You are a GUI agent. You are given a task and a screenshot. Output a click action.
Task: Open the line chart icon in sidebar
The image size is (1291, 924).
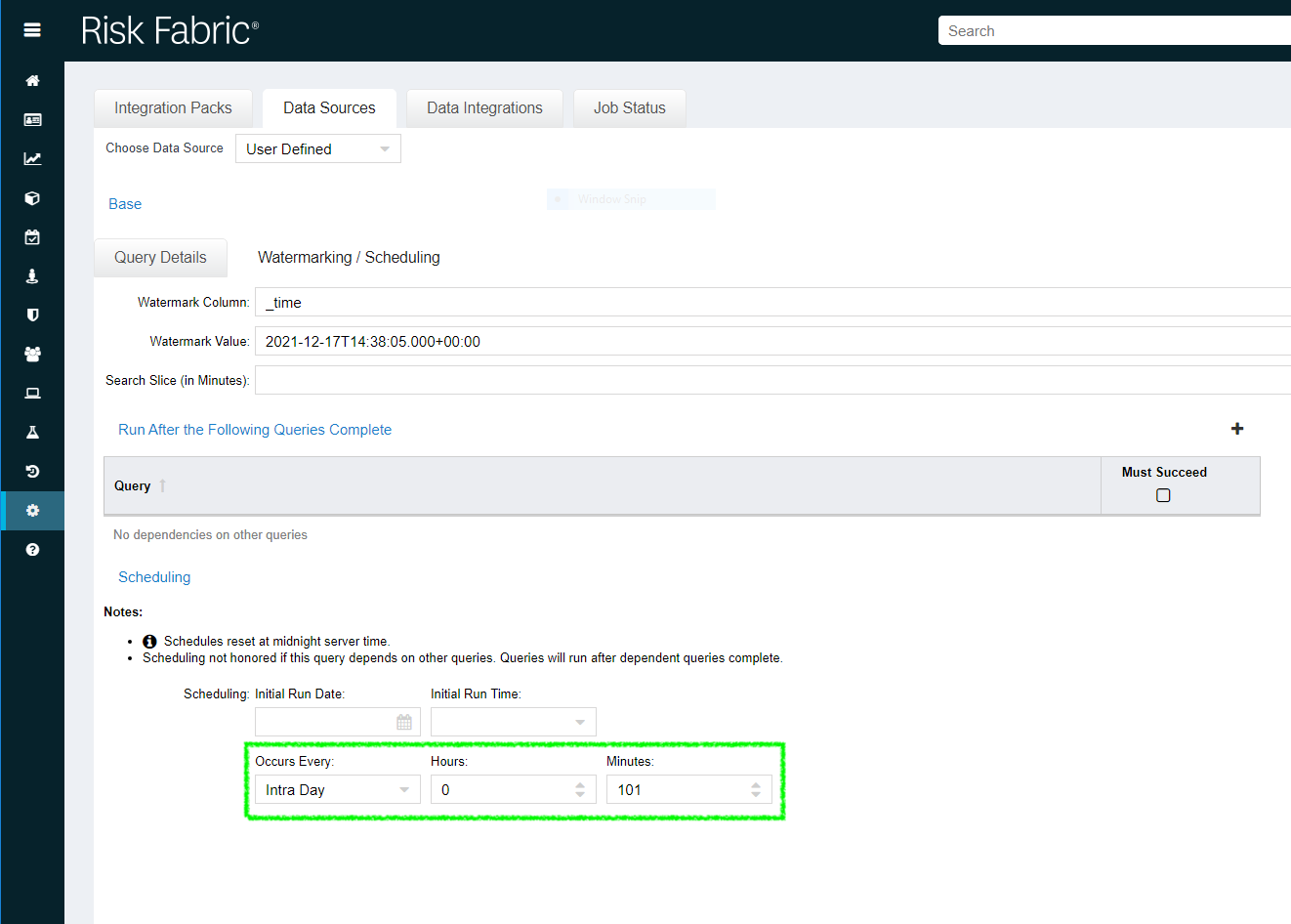32,159
